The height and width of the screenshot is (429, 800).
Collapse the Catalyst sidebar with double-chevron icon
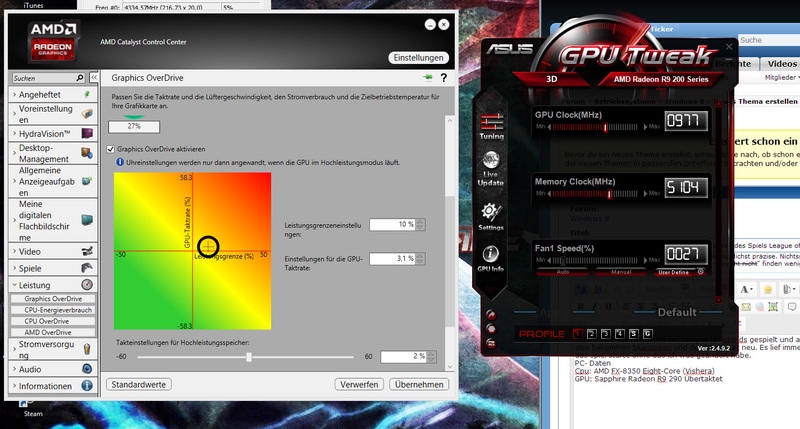pyautogui.click(x=94, y=78)
